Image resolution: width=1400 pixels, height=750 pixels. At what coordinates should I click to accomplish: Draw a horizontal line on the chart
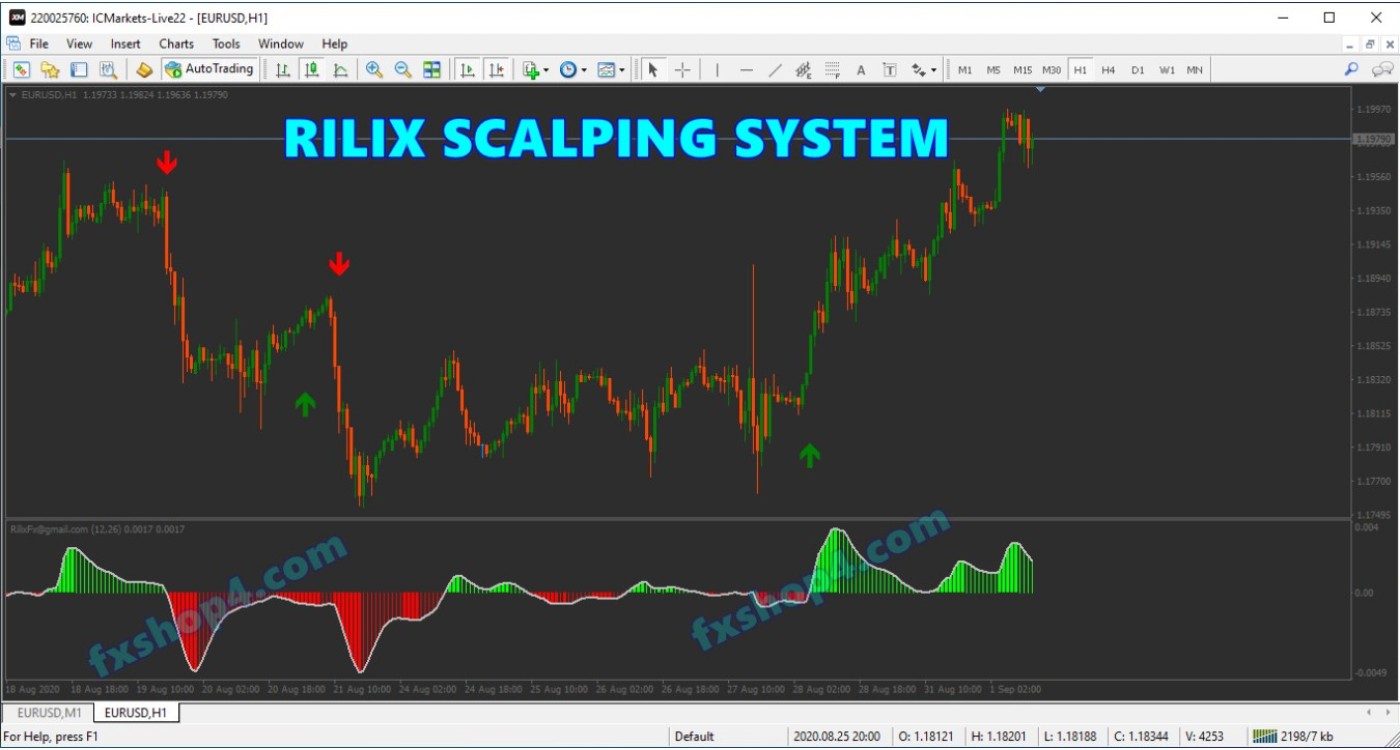[x=747, y=69]
